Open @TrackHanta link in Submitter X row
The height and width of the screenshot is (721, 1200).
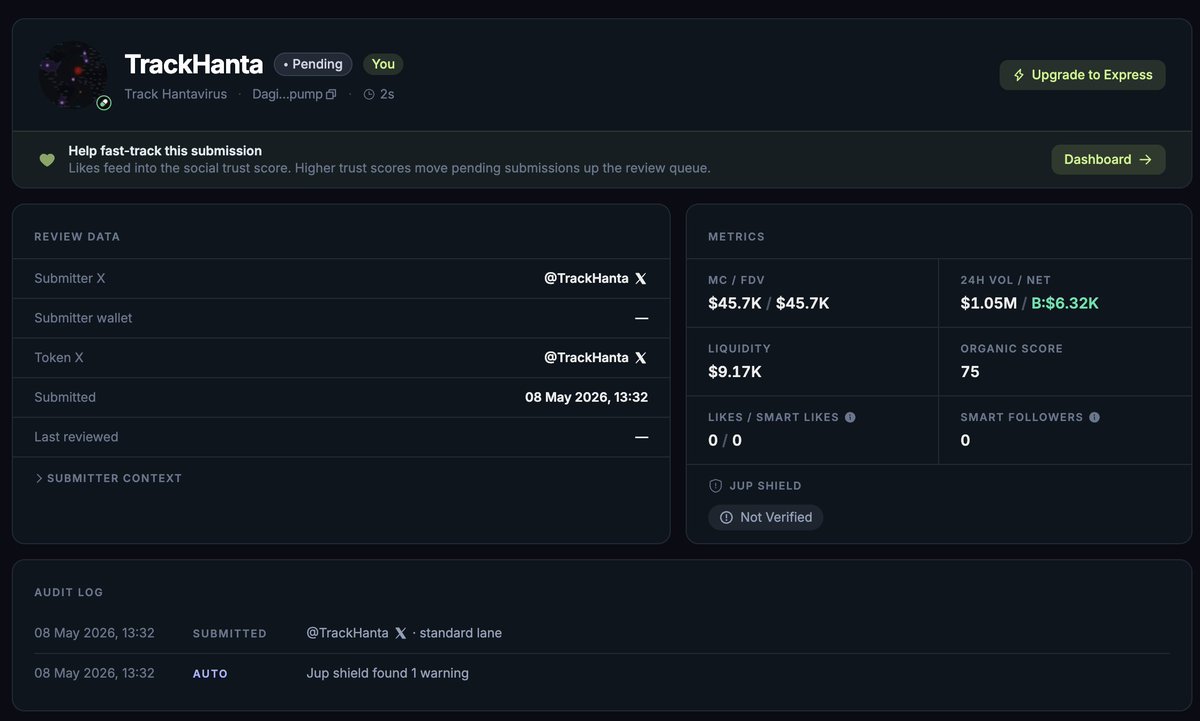(x=586, y=278)
